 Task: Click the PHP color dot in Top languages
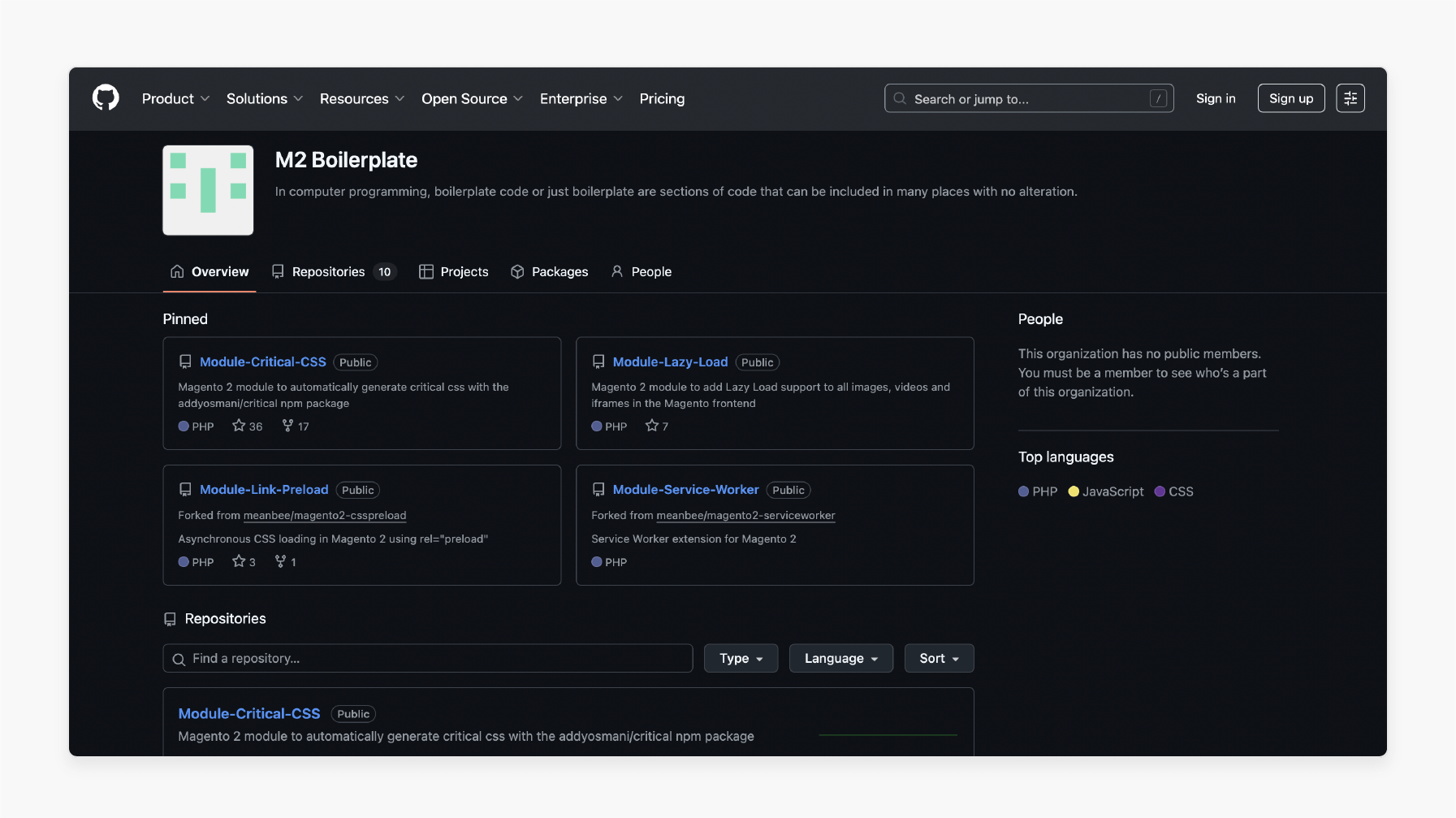(1023, 491)
